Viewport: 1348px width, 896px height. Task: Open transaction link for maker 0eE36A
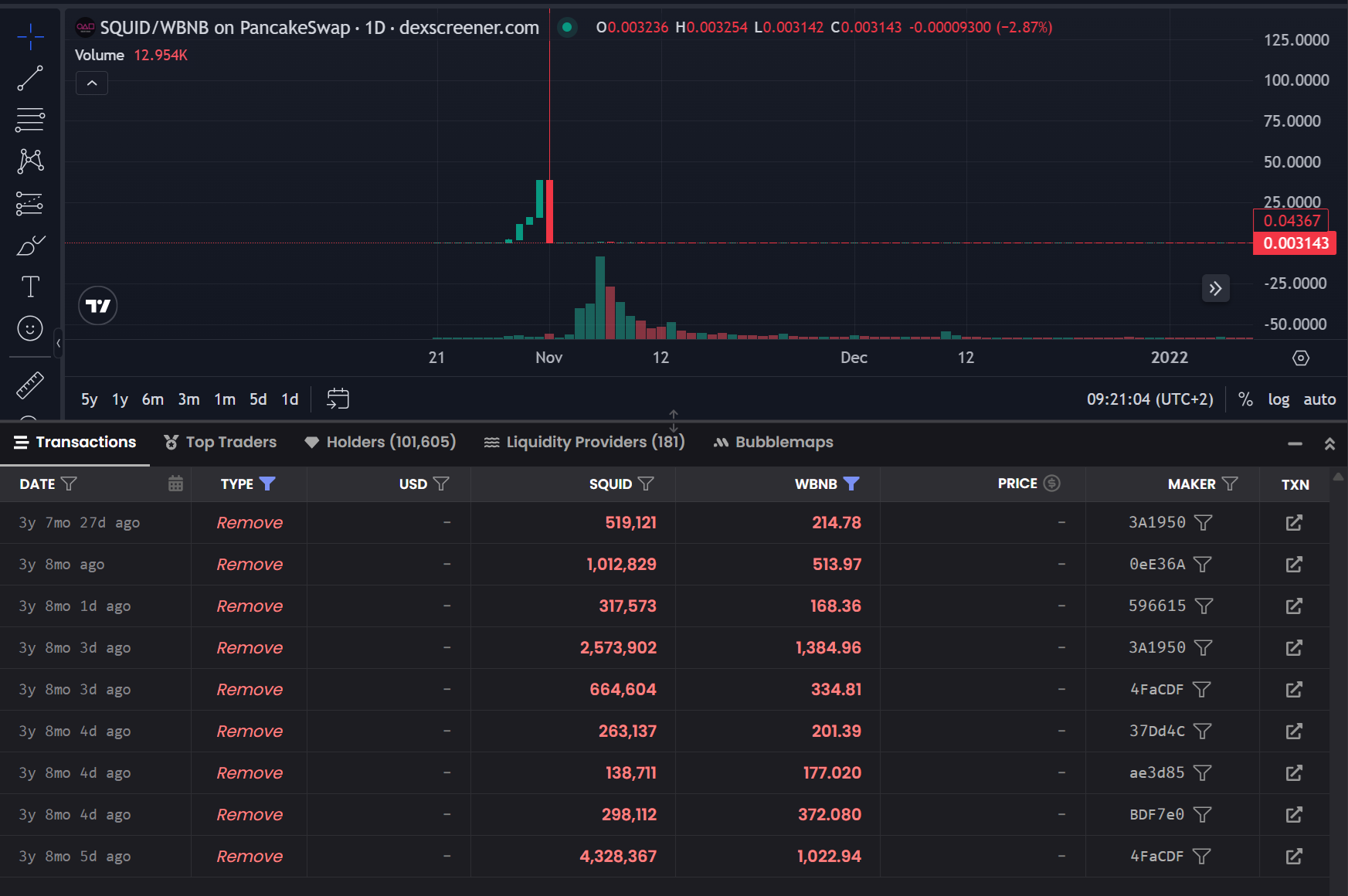coord(1294,564)
